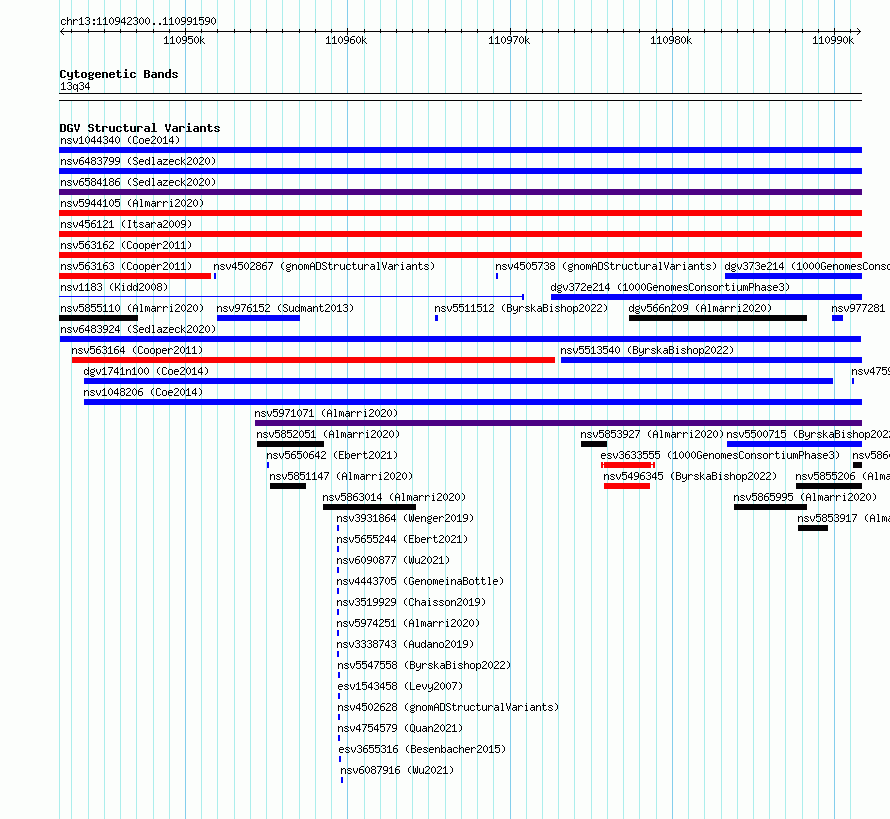Open nsv5974251 (Almarri2020) label

[408, 623]
